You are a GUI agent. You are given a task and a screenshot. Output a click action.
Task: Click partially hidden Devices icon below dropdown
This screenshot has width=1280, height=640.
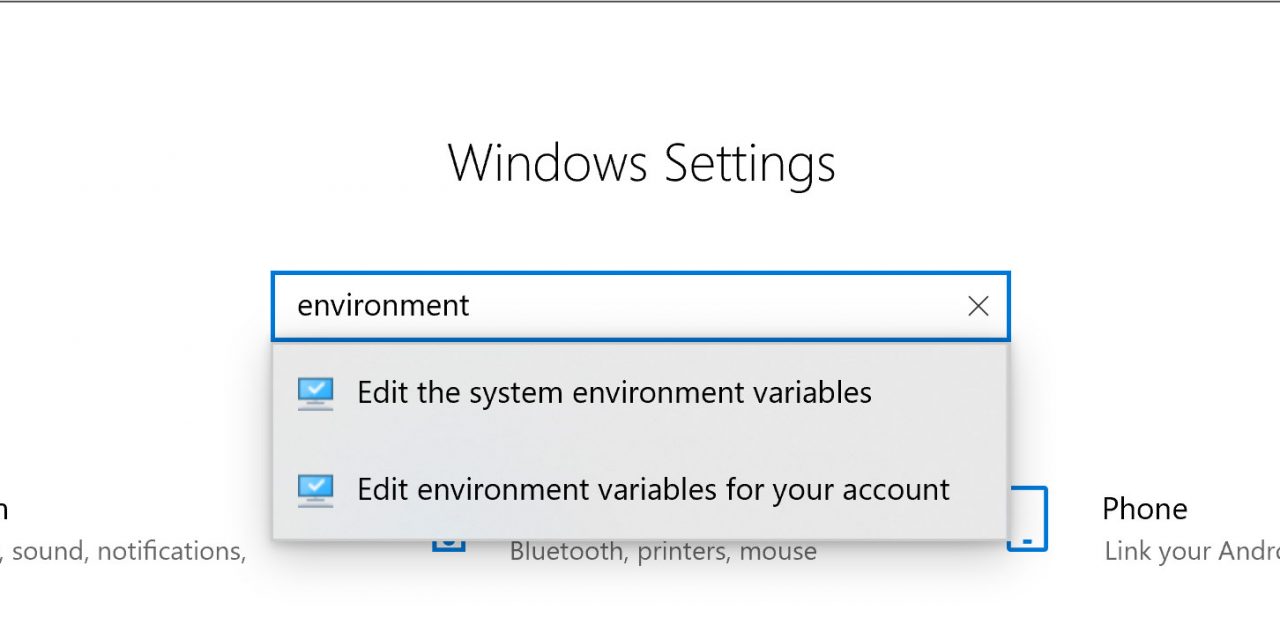(449, 544)
